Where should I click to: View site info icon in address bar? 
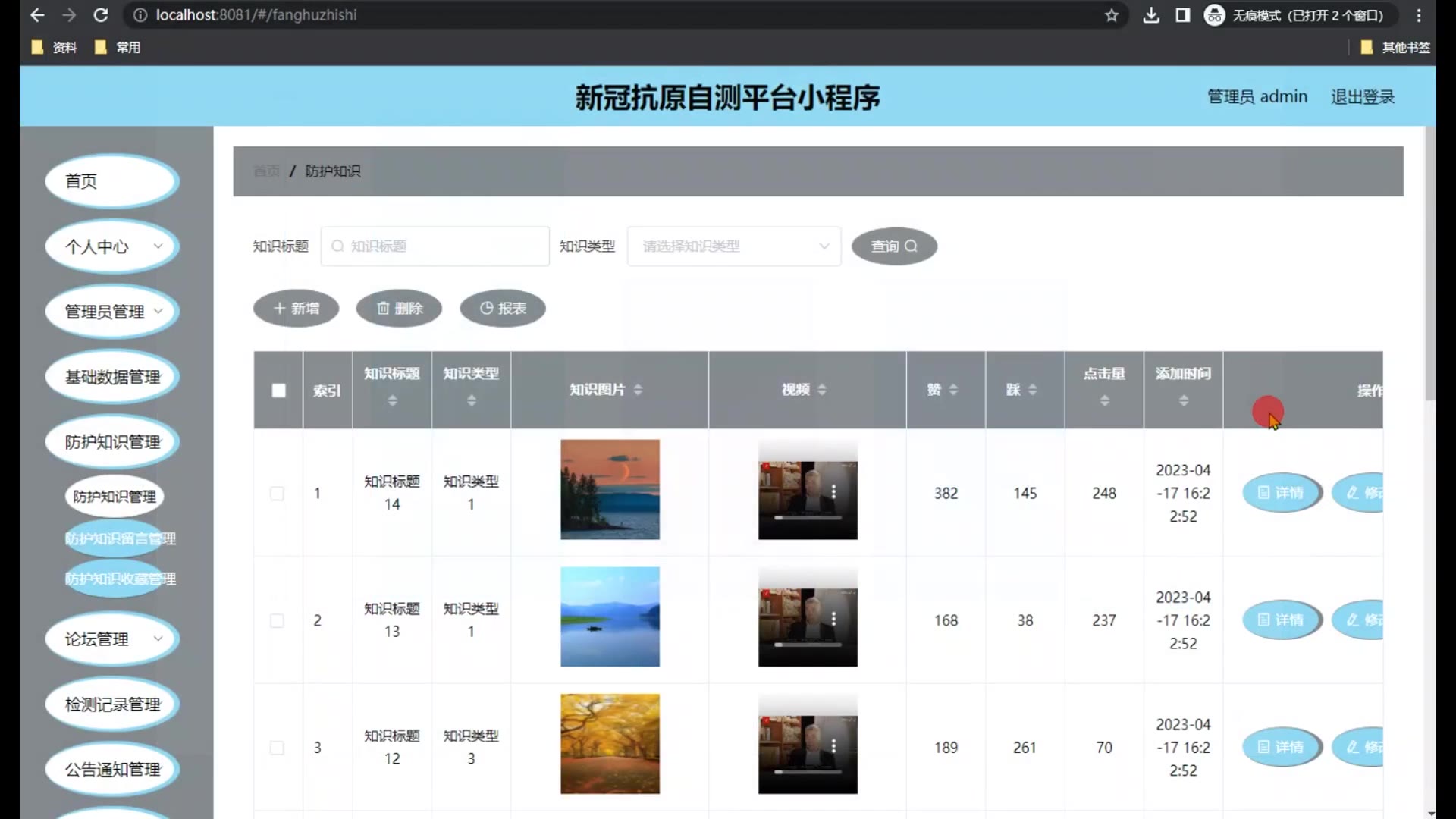[140, 15]
